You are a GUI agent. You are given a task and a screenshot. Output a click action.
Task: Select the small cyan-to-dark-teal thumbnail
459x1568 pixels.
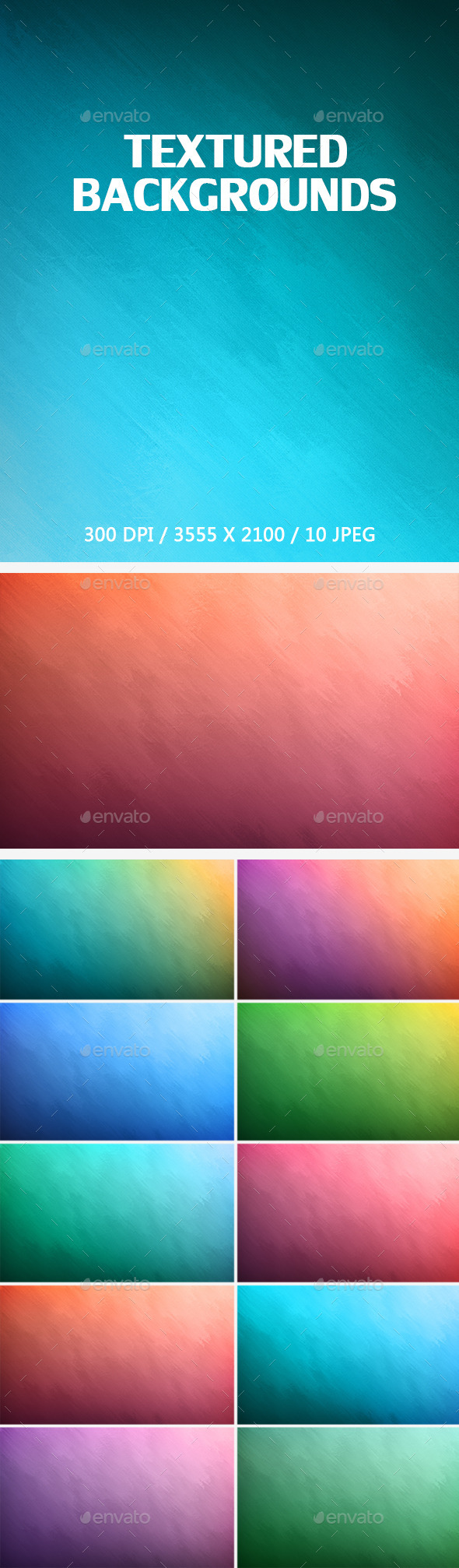348,1354
